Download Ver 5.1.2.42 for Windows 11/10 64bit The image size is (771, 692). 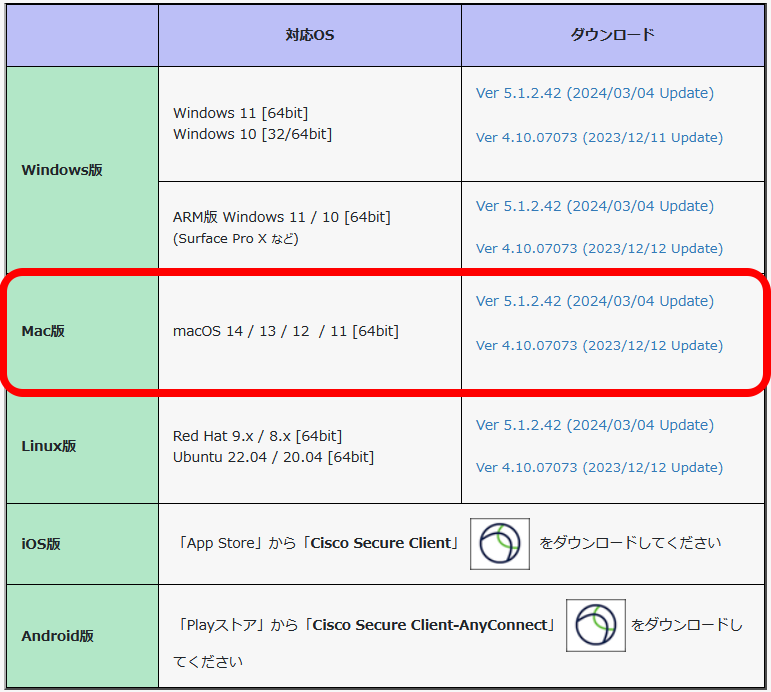[x=594, y=93]
